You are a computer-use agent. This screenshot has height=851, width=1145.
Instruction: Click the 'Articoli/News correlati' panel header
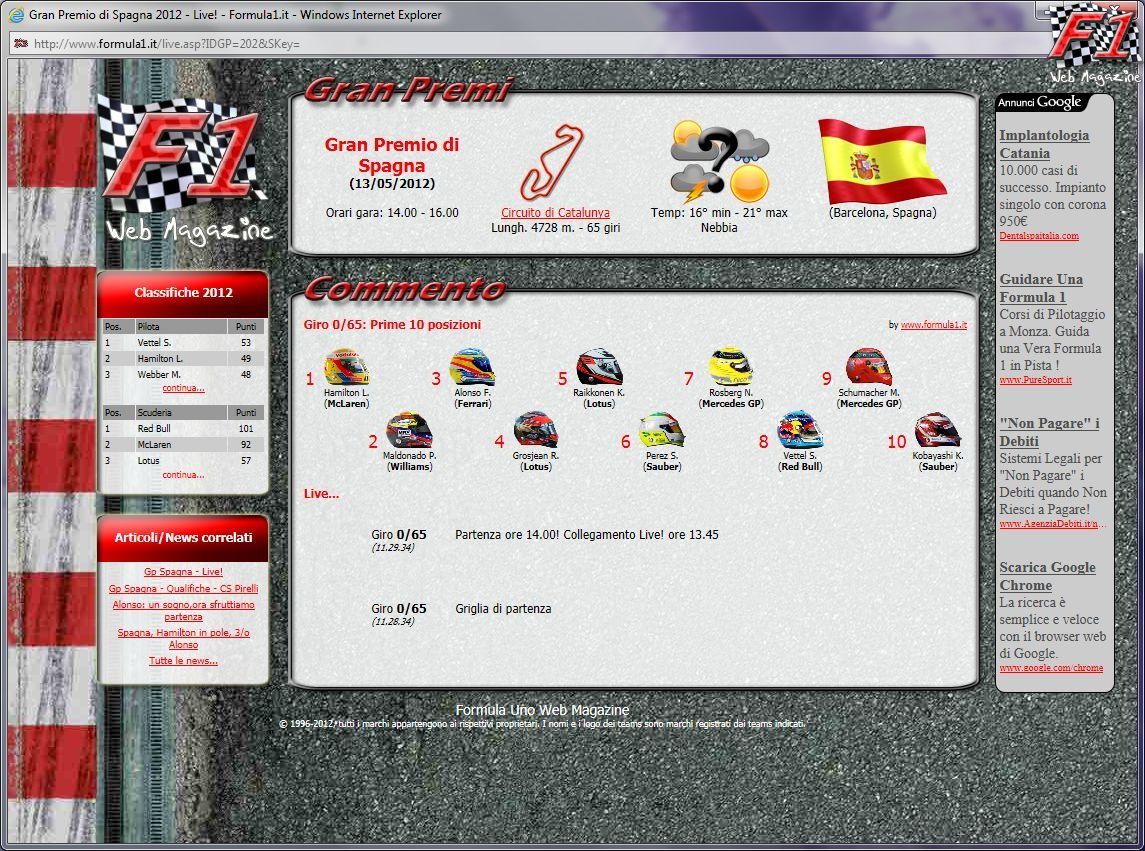(183, 538)
